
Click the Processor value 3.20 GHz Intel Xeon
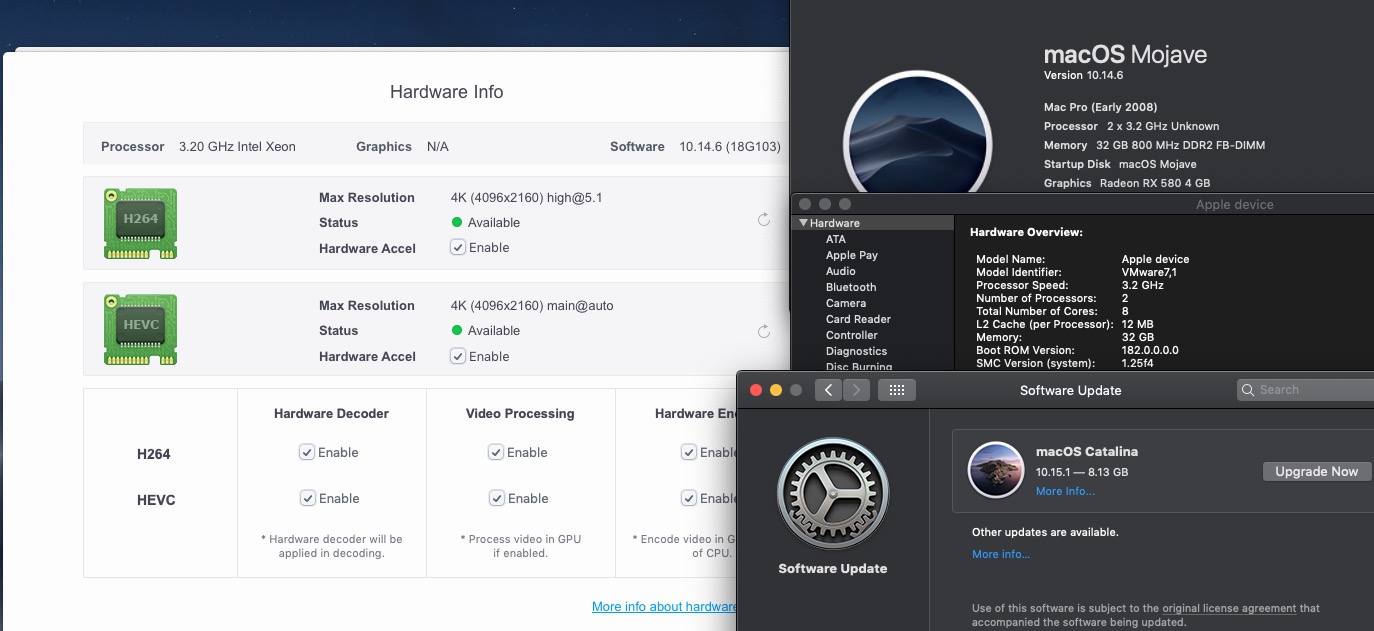pos(237,146)
